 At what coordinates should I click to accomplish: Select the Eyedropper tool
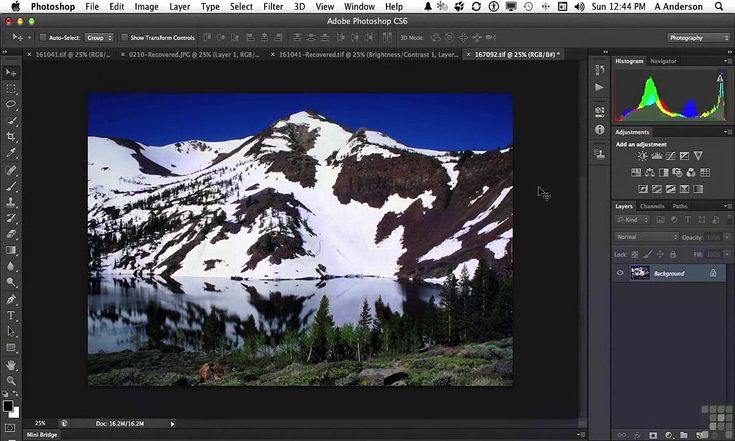10,152
